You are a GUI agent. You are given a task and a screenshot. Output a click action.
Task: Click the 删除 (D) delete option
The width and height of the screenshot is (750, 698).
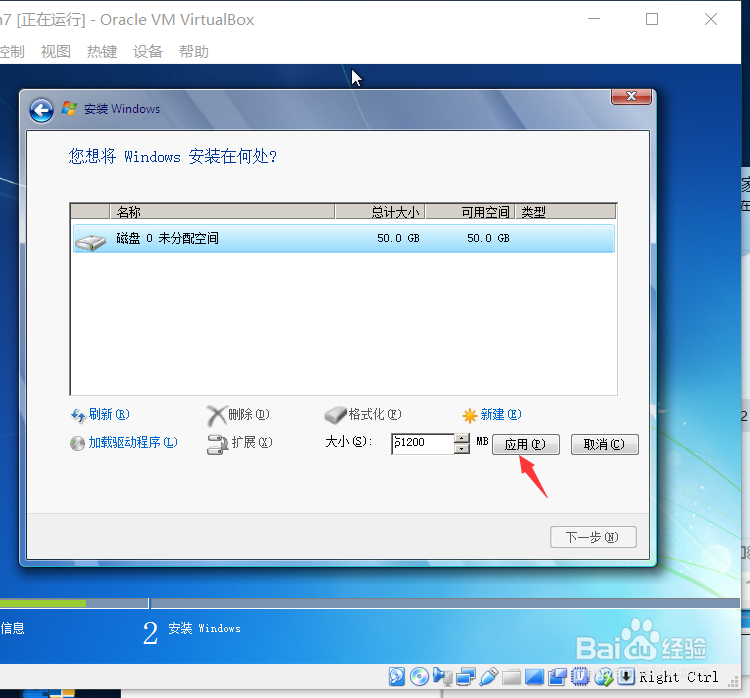[x=238, y=414]
